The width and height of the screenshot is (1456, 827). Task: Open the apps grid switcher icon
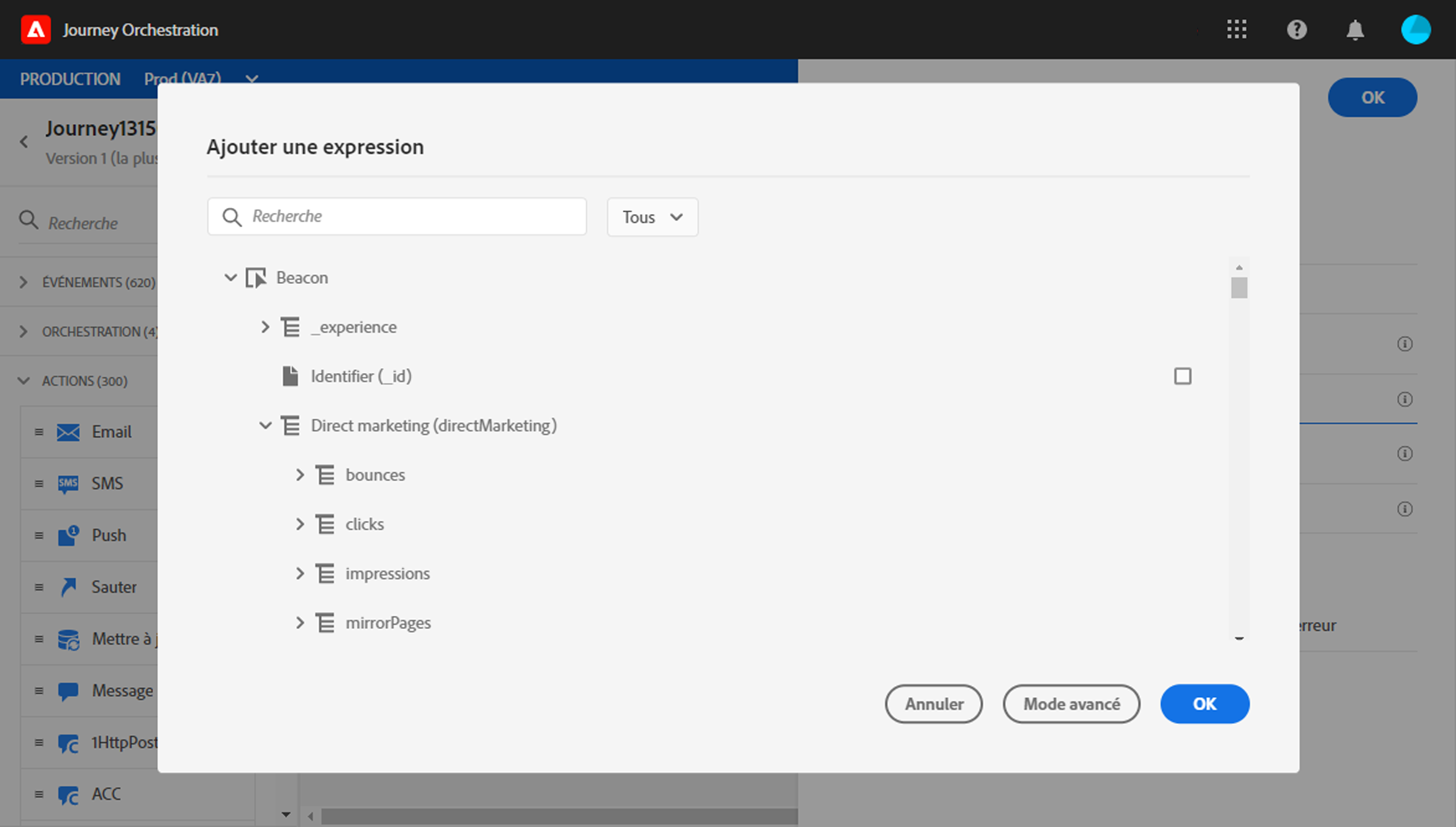point(1236,29)
